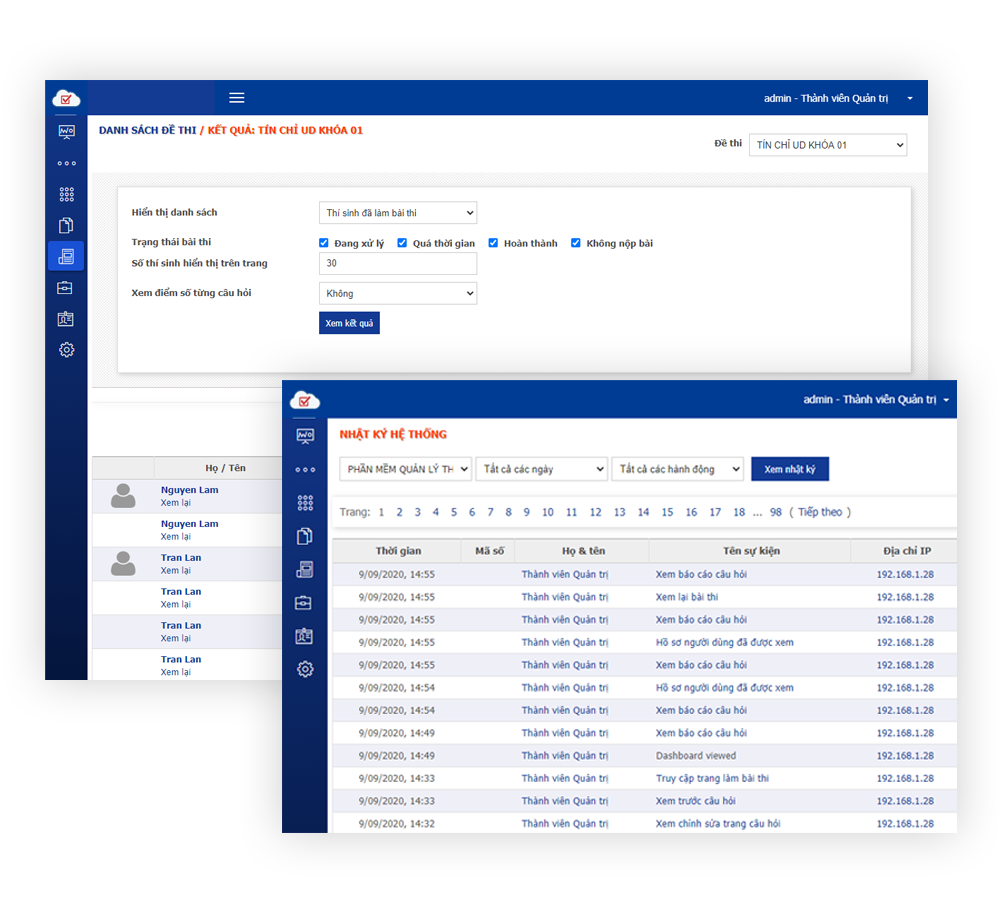Click the Xem nhật ký button

(790, 469)
